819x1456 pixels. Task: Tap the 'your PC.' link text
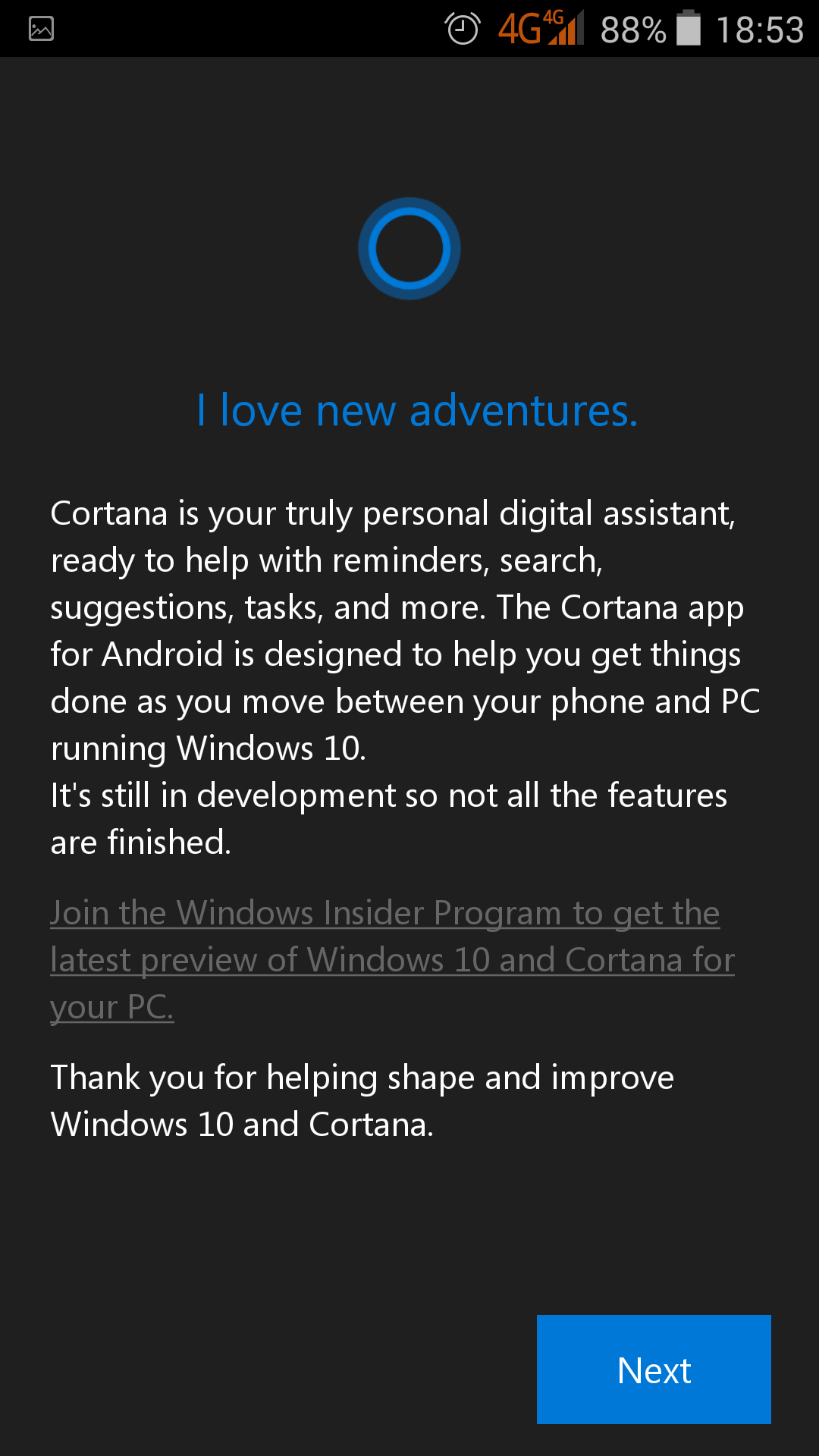coord(112,1008)
